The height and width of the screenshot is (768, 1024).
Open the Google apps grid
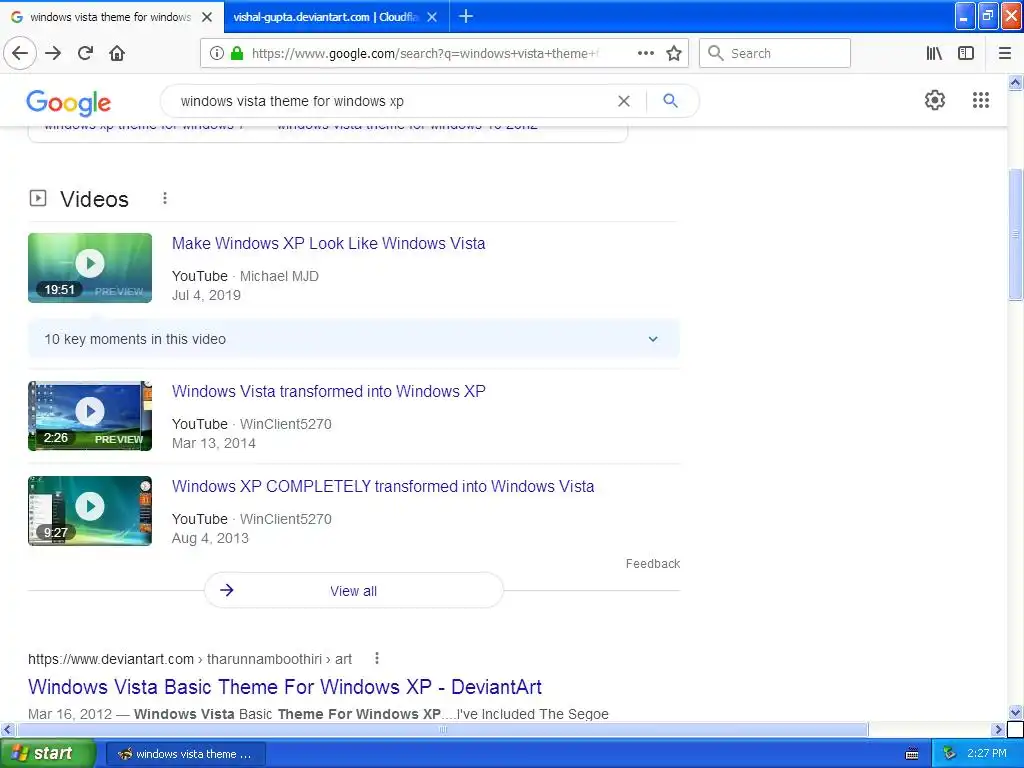pos(980,100)
